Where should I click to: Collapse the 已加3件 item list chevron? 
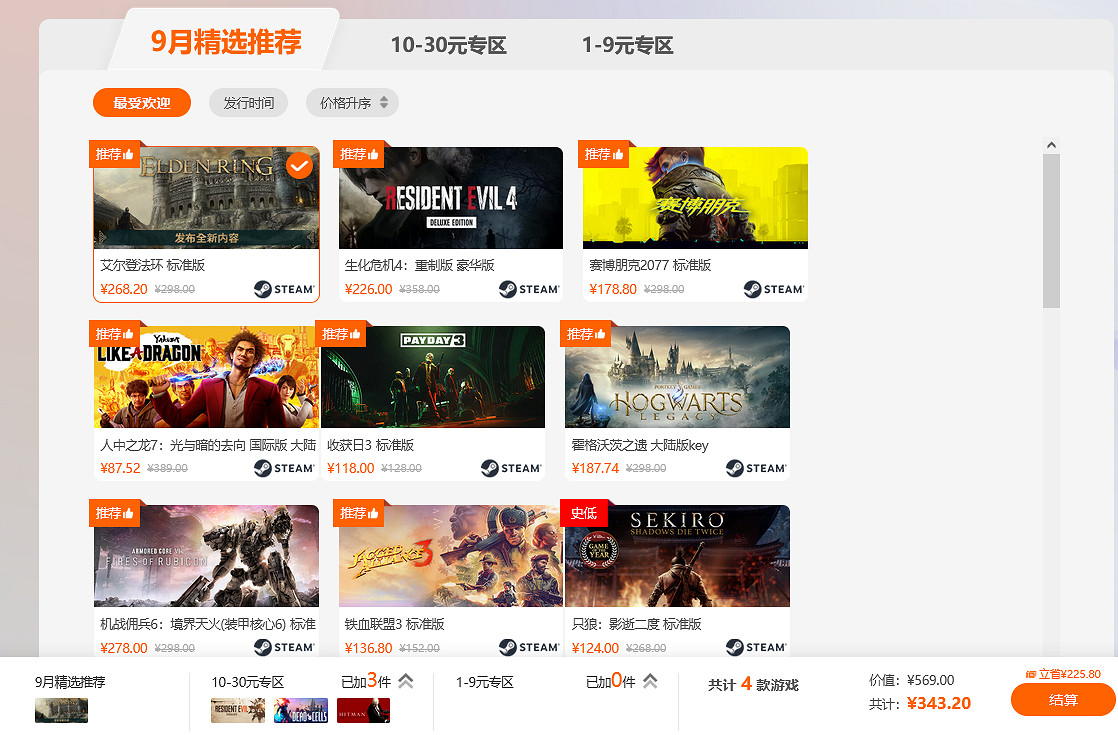(x=404, y=683)
